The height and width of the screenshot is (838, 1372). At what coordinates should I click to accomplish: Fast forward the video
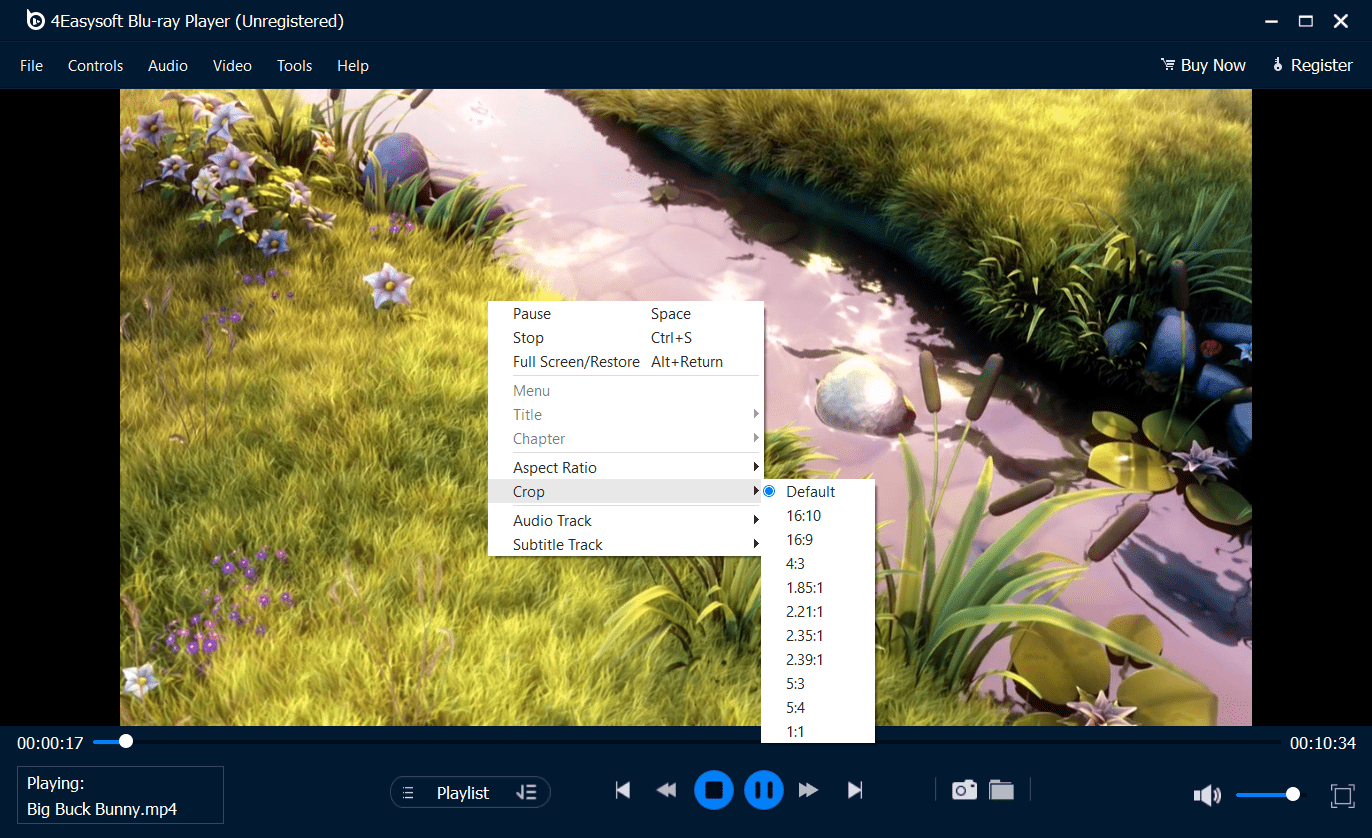pos(809,791)
